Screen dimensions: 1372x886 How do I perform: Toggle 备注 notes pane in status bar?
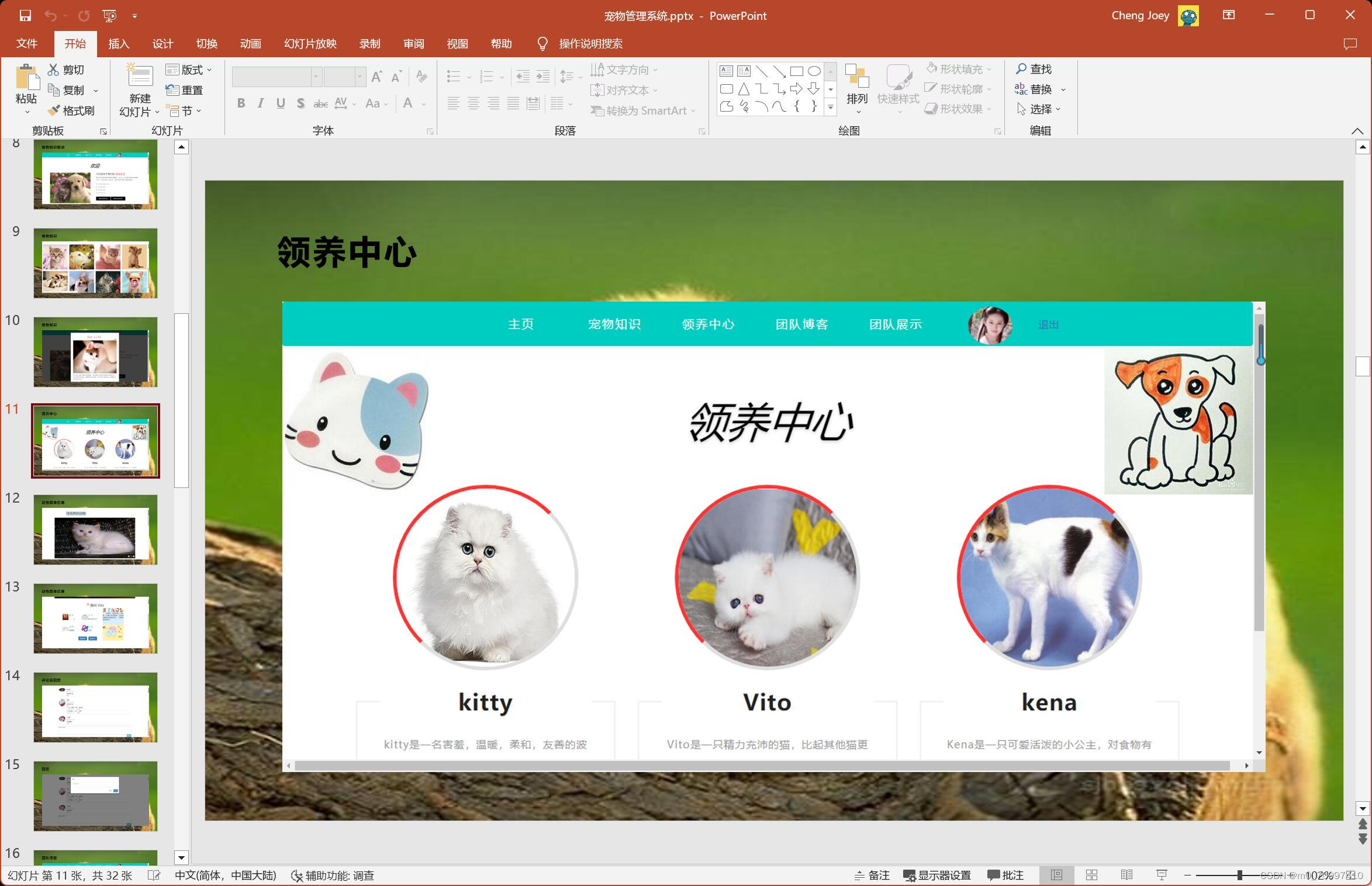(872, 875)
